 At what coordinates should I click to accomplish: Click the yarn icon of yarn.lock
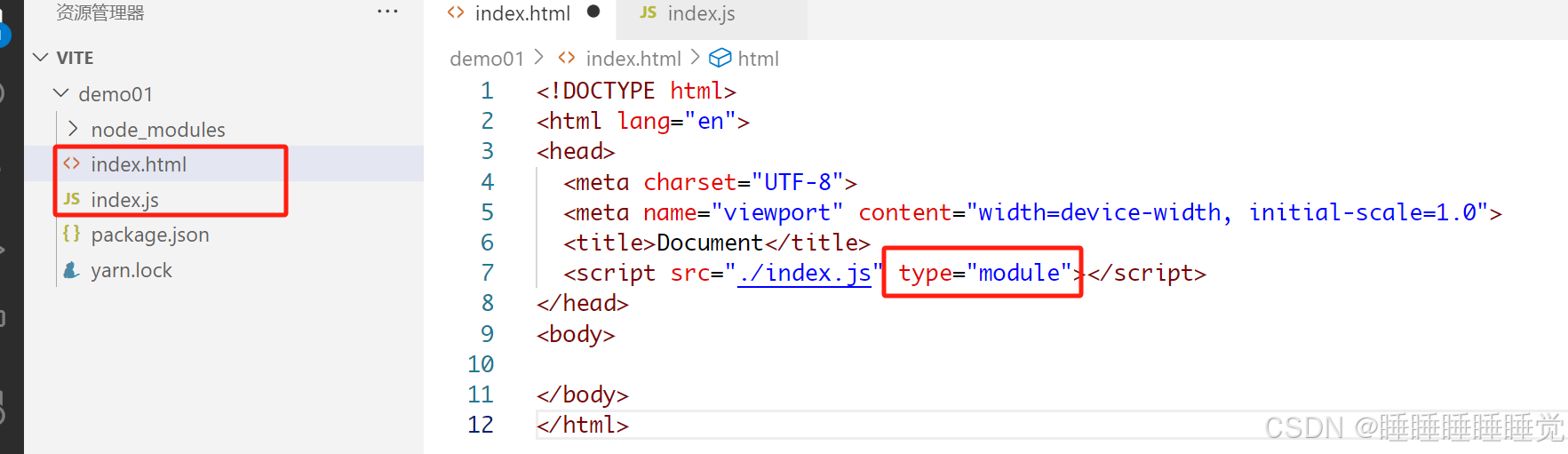(72, 269)
